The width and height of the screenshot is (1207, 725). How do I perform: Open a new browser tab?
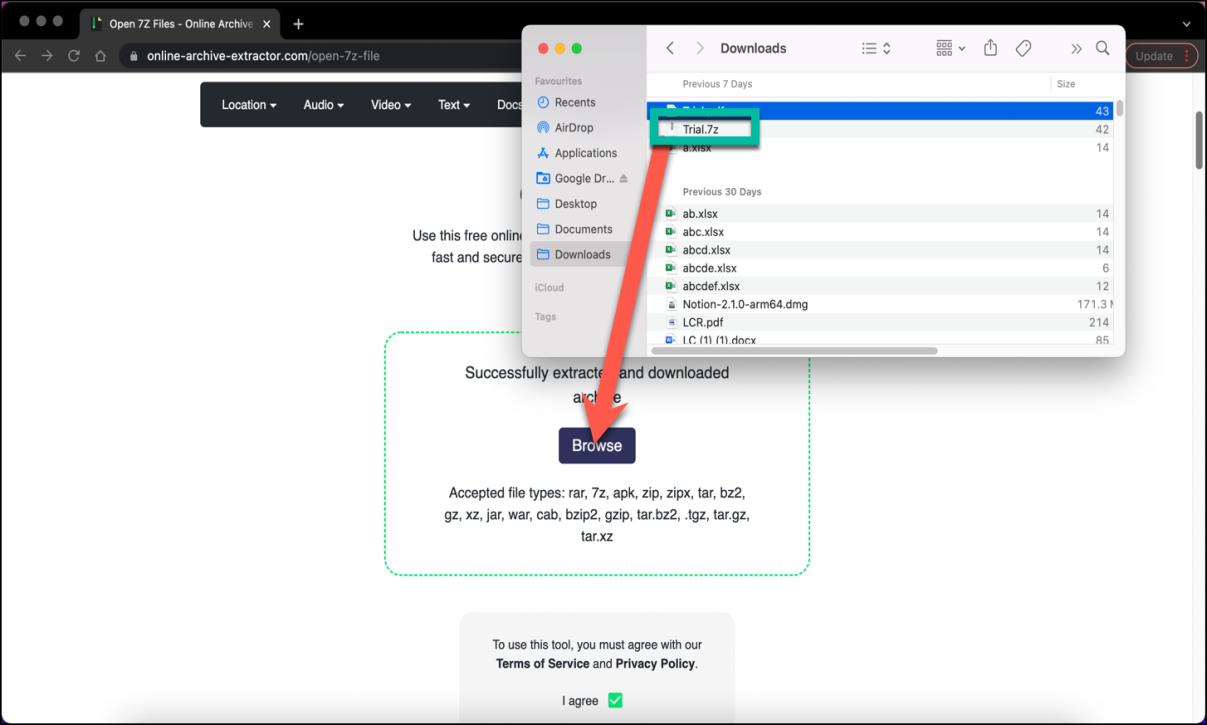pyautogui.click(x=298, y=24)
